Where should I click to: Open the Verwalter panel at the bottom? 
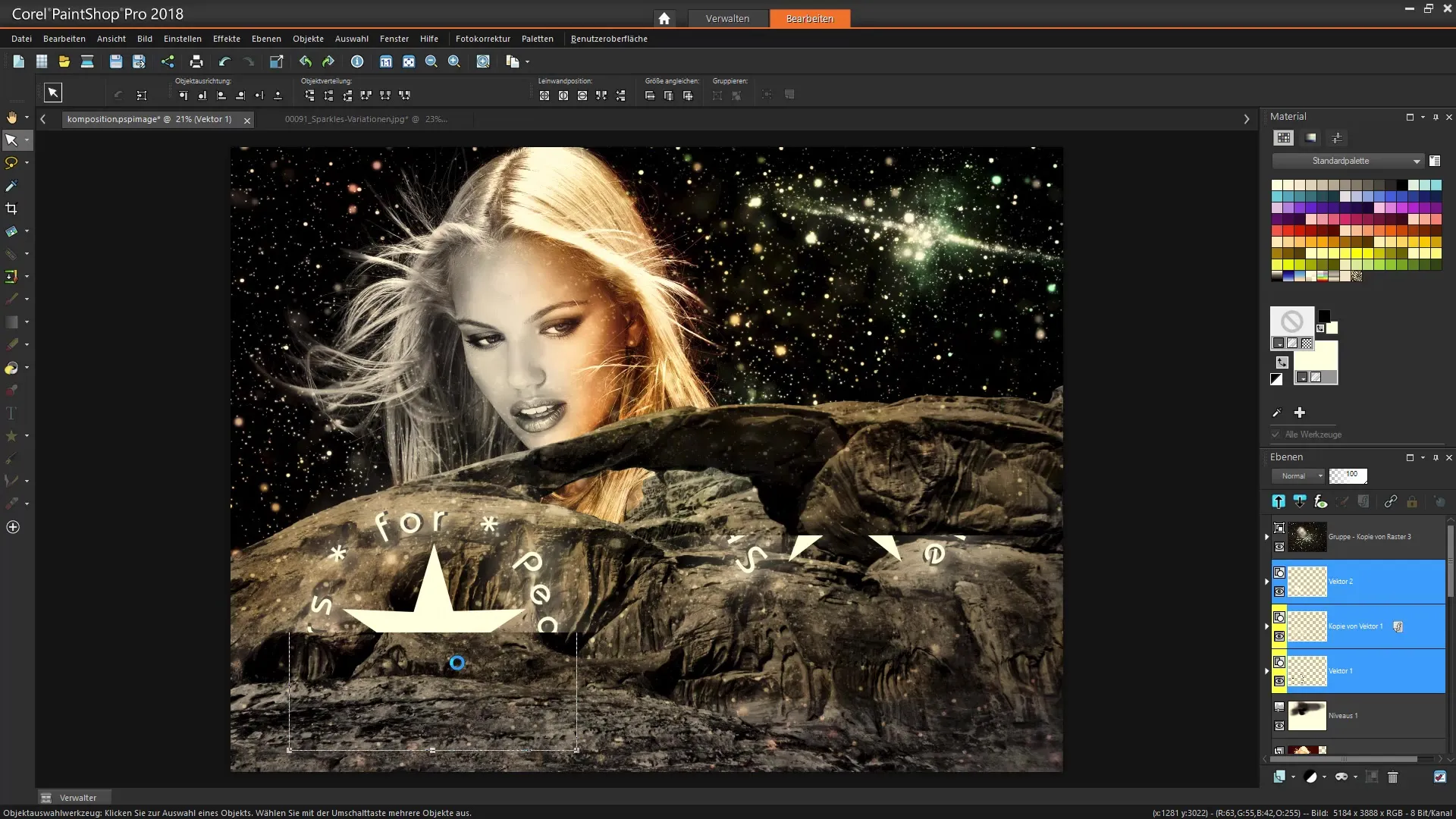tap(75, 797)
